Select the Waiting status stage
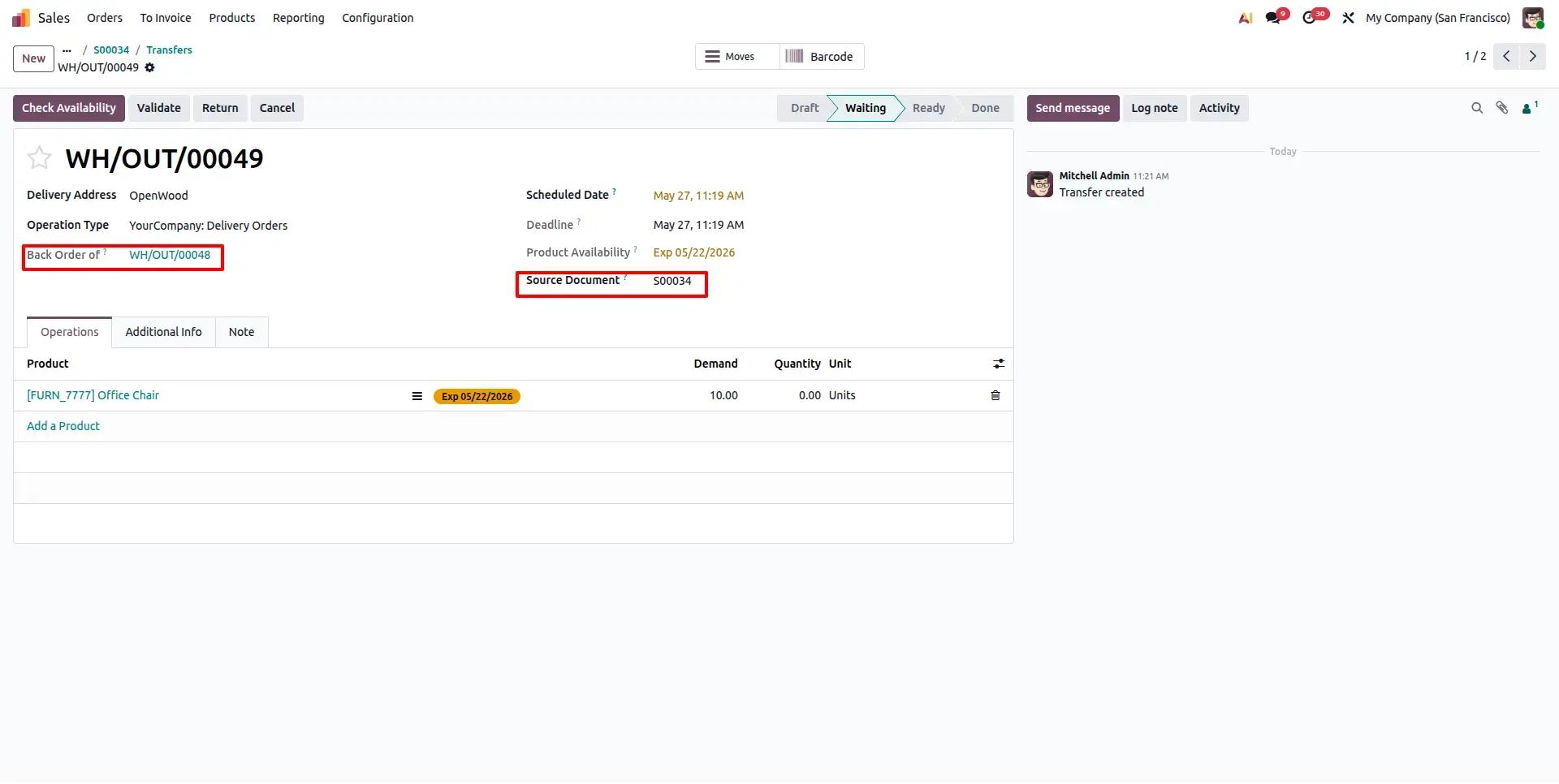This screenshot has width=1559, height=784. click(866, 108)
